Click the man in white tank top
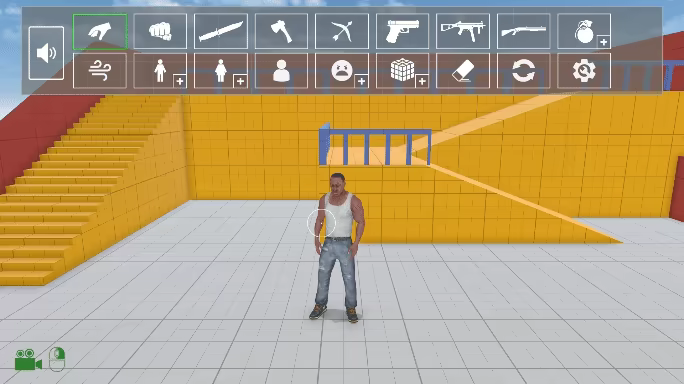This screenshot has width=684, height=384. pos(338,247)
